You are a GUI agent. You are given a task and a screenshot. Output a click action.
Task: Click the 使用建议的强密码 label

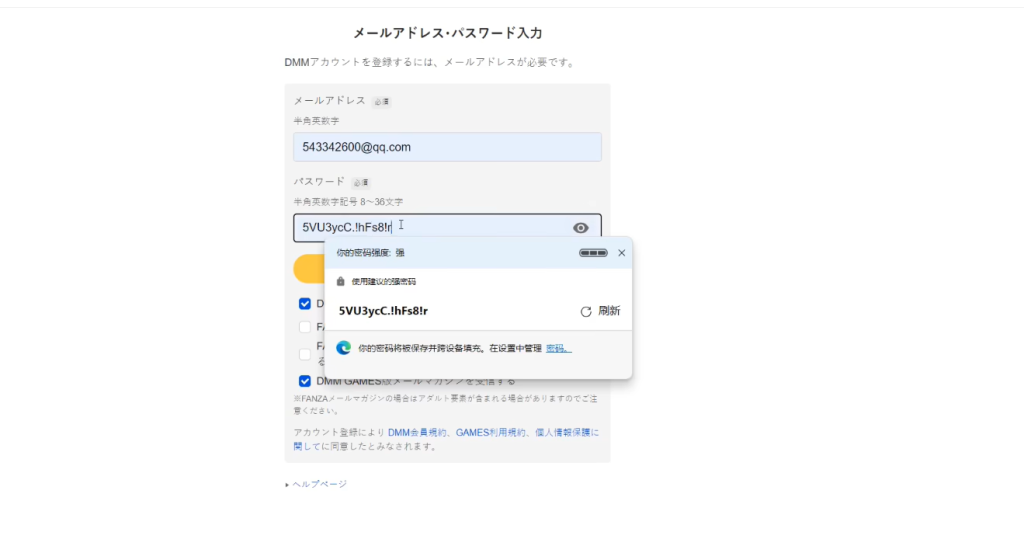pos(383,281)
